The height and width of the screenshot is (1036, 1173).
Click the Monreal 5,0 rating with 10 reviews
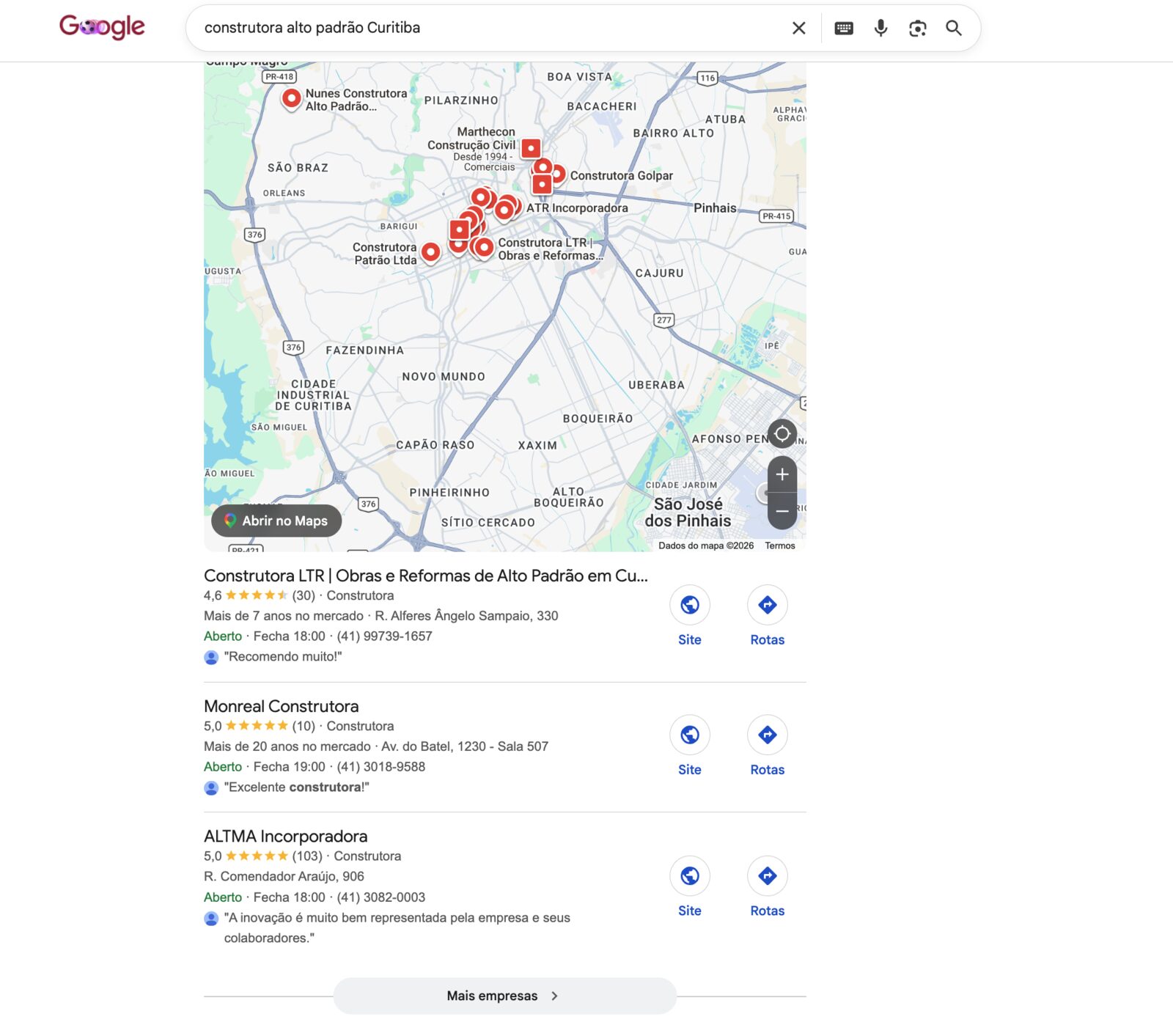pyautogui.click(x=260, y=726)
